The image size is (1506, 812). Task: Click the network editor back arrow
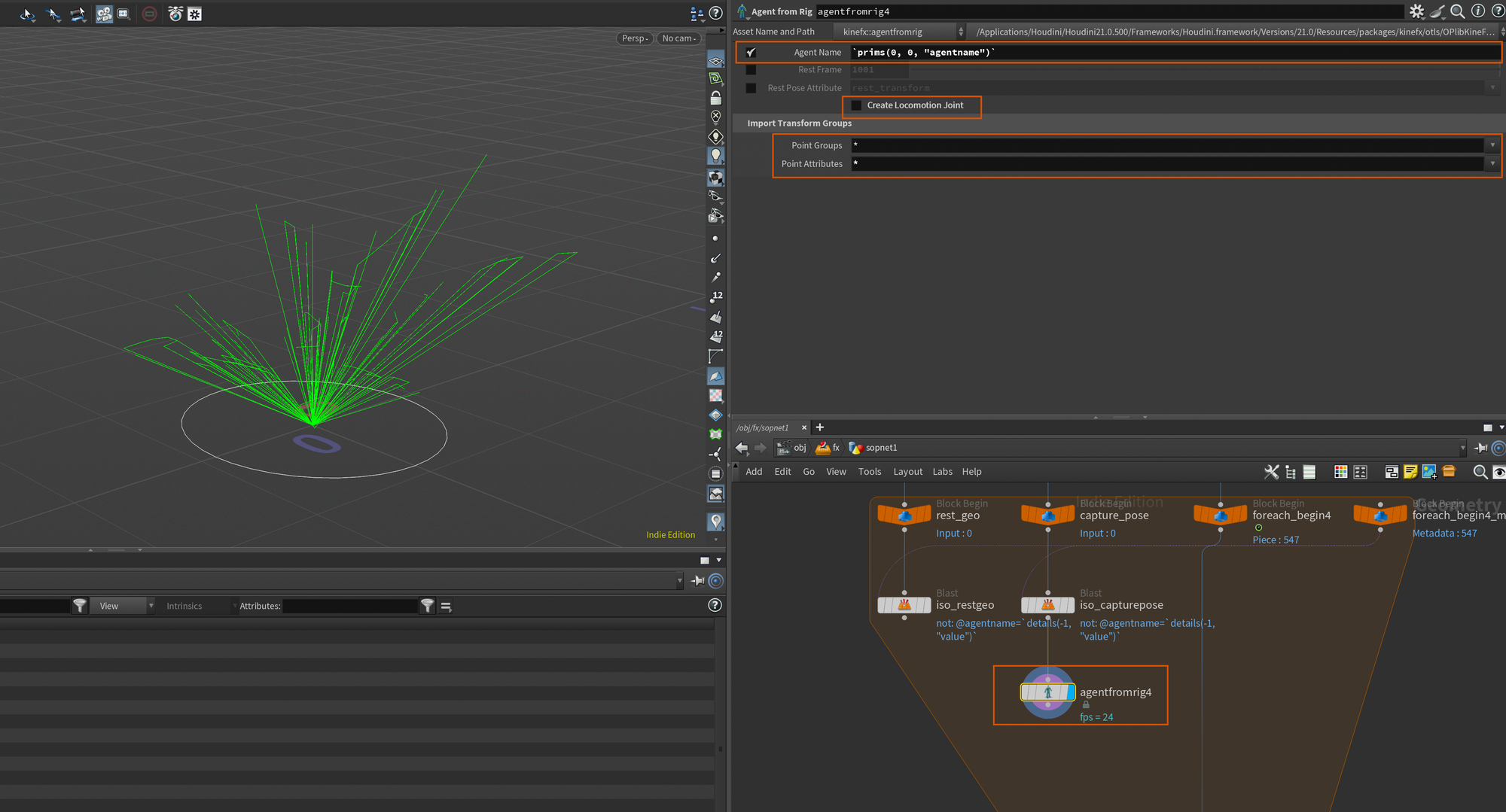tap(742, 448)
